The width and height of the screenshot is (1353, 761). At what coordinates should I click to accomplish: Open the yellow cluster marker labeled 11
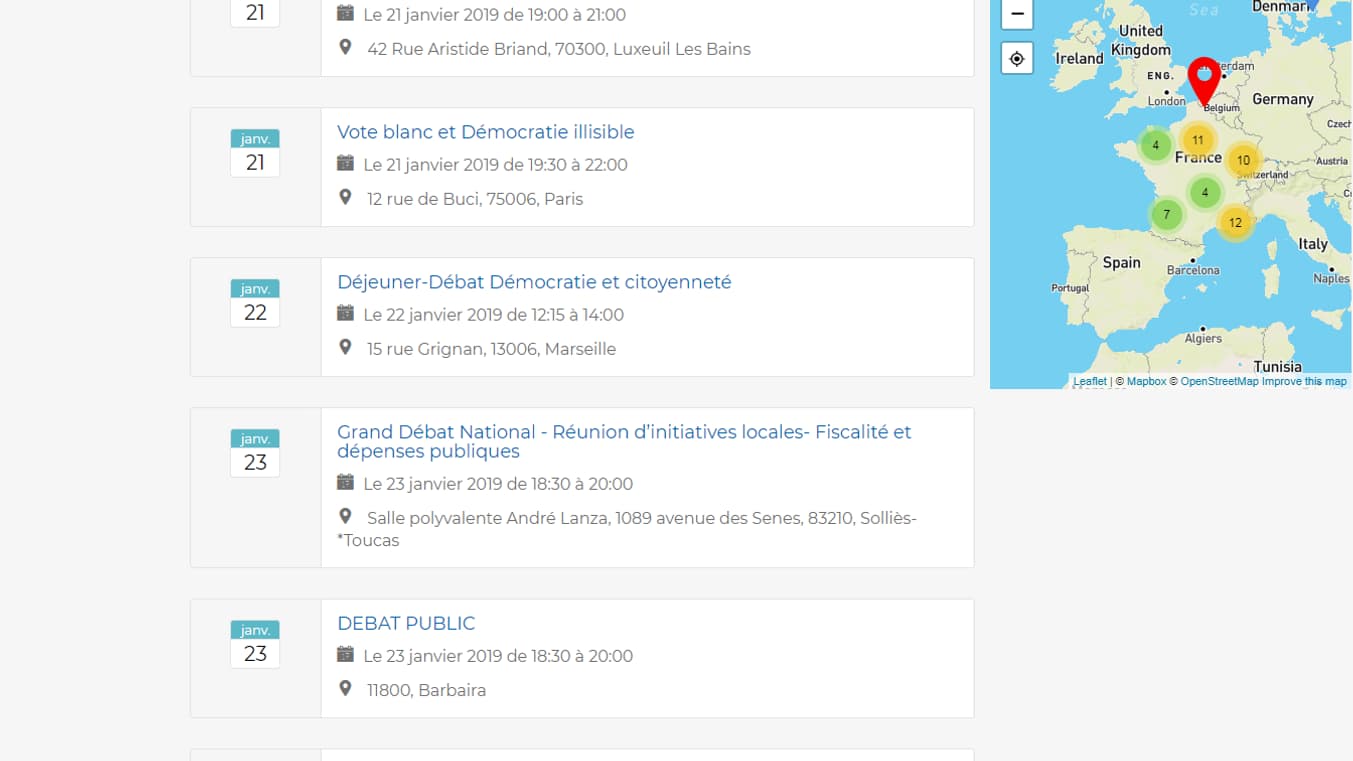1197,140
